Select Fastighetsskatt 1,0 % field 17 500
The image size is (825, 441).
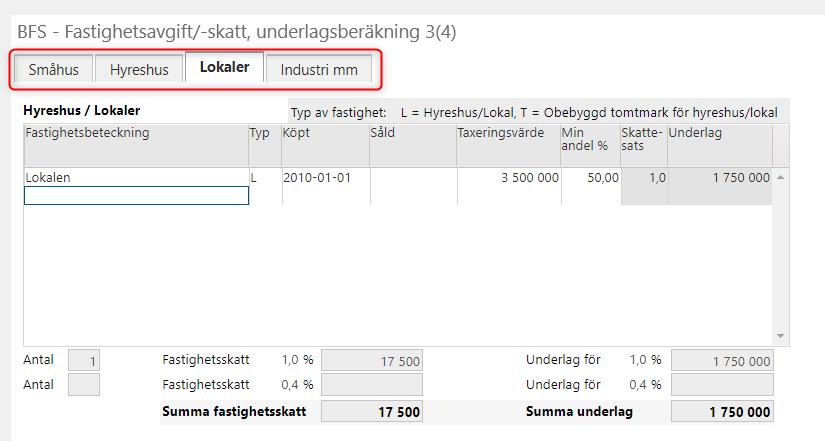(372, 360)
